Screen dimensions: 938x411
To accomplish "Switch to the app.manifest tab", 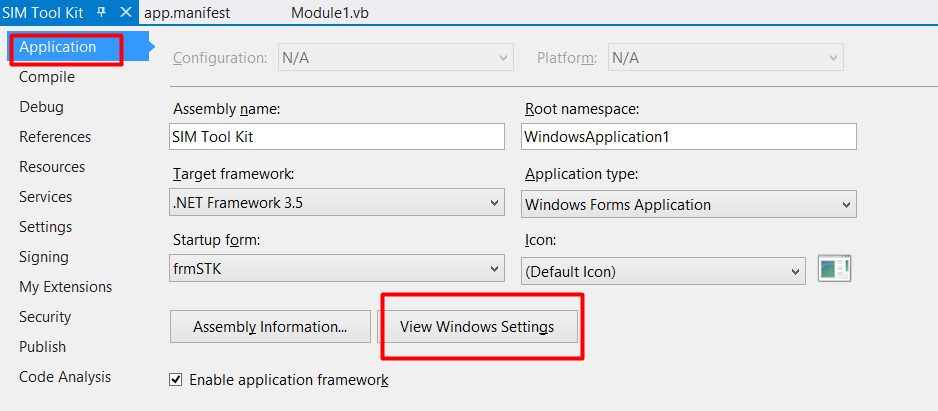I will pos(187,13).
